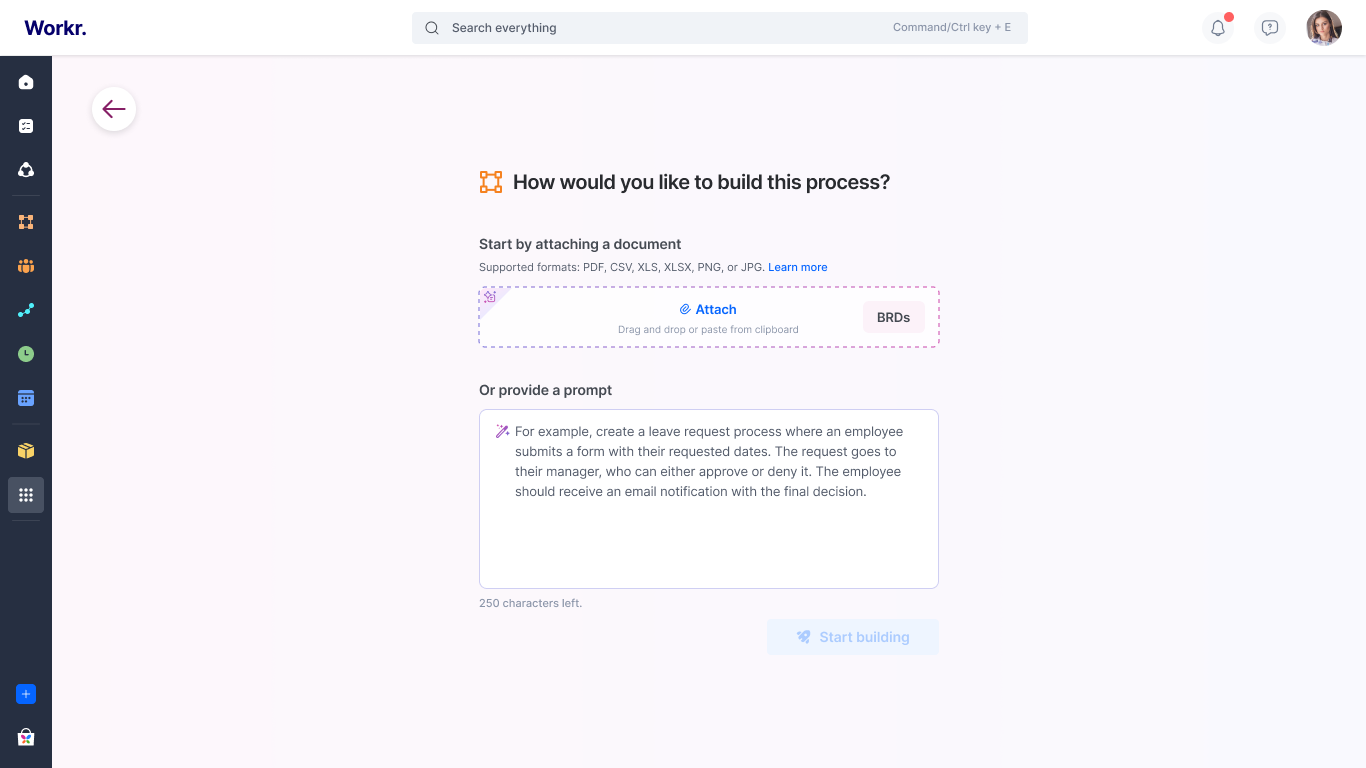Image resolution: width=1366 pixels, height=768 pixels.
Task: Open the notifications bell
Action: [1218, 28]
